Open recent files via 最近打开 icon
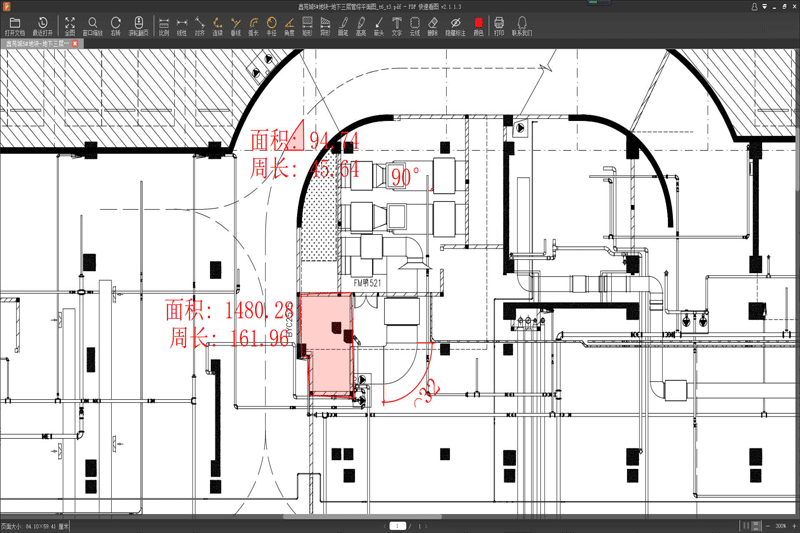Image resolution: width=800 pixels, height=533 pixels. pos(42,26)
